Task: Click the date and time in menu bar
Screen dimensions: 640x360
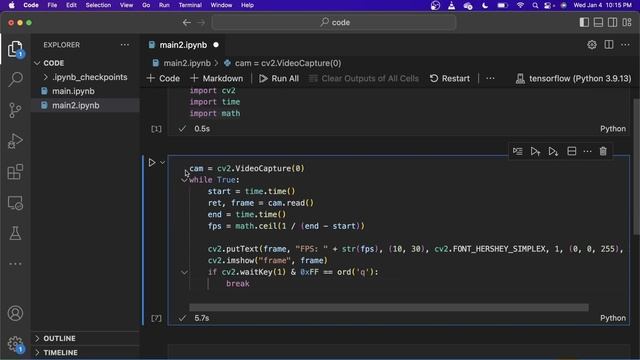Action: click(x=602, y=5)
